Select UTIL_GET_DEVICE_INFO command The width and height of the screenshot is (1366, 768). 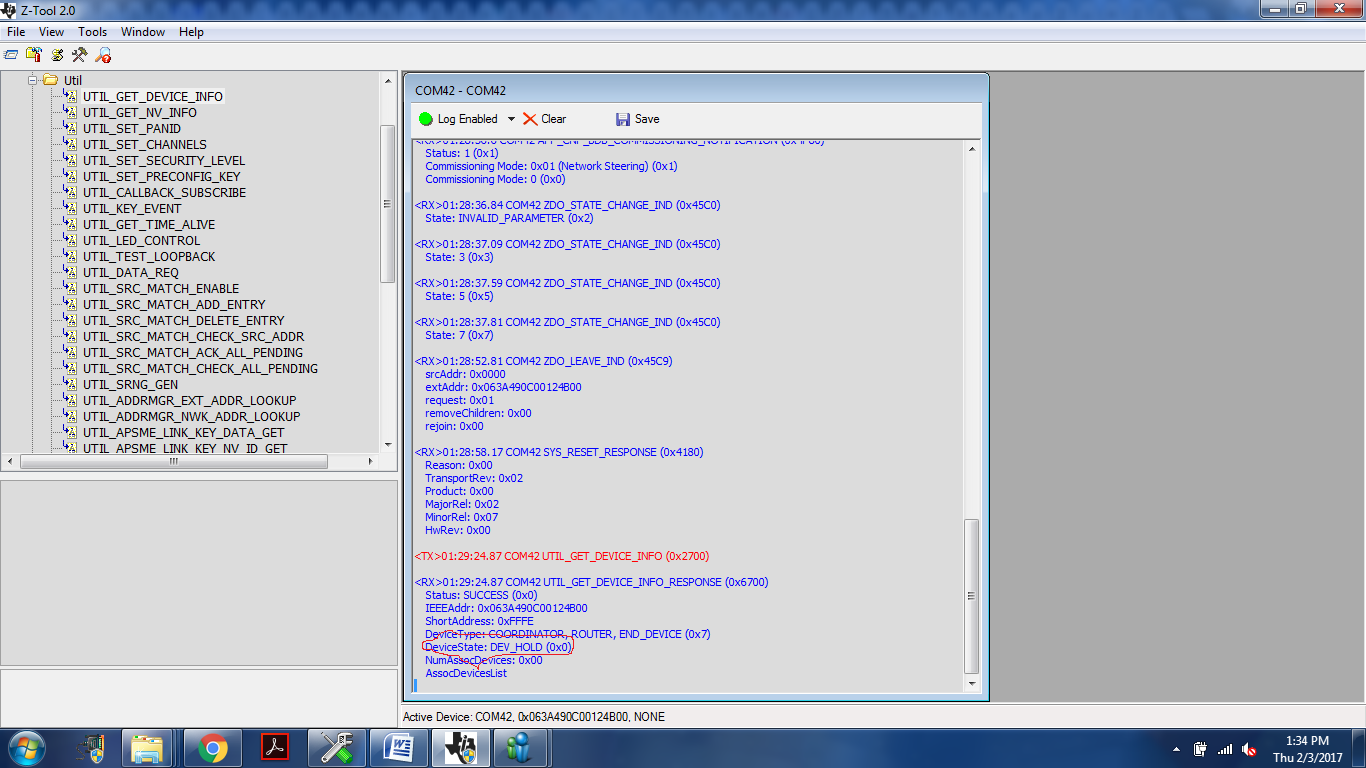point(153,97)
